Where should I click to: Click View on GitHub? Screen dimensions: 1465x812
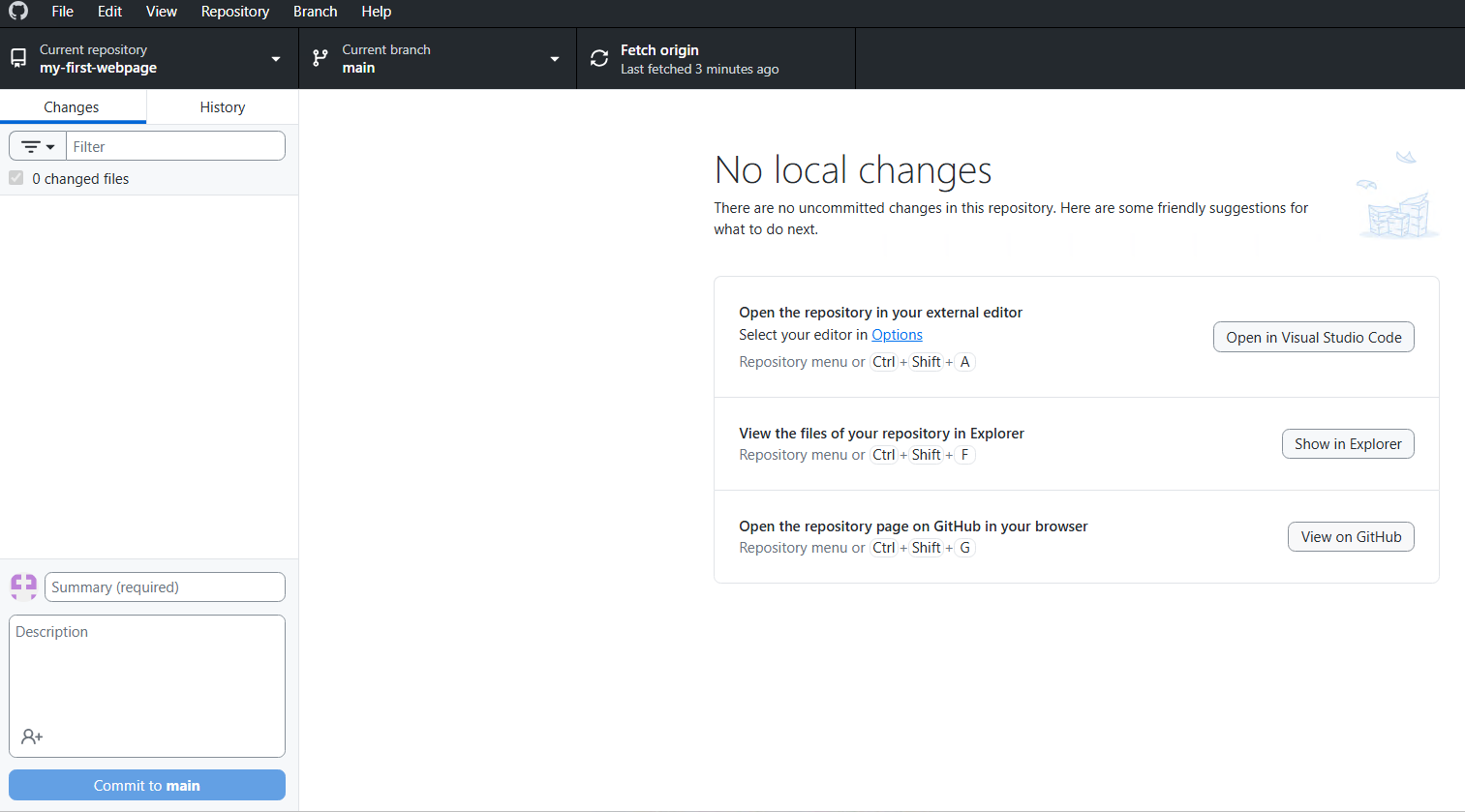pos(1351,536)
